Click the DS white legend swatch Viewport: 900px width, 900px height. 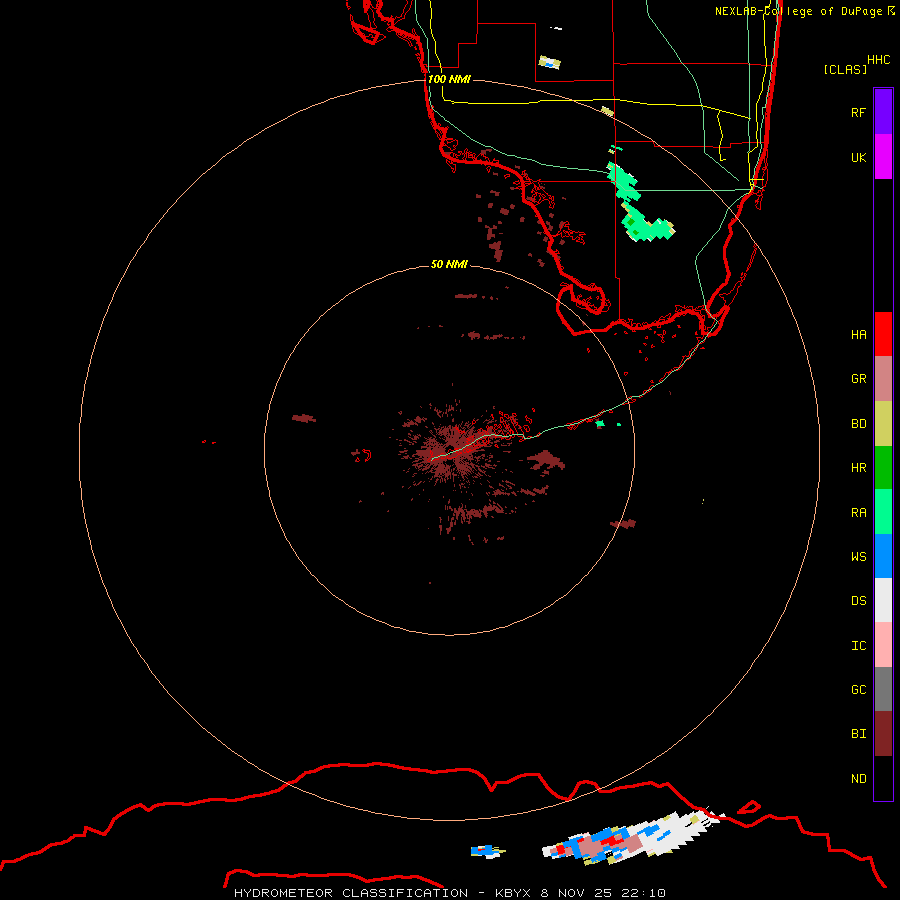click(x=883, y=600)
